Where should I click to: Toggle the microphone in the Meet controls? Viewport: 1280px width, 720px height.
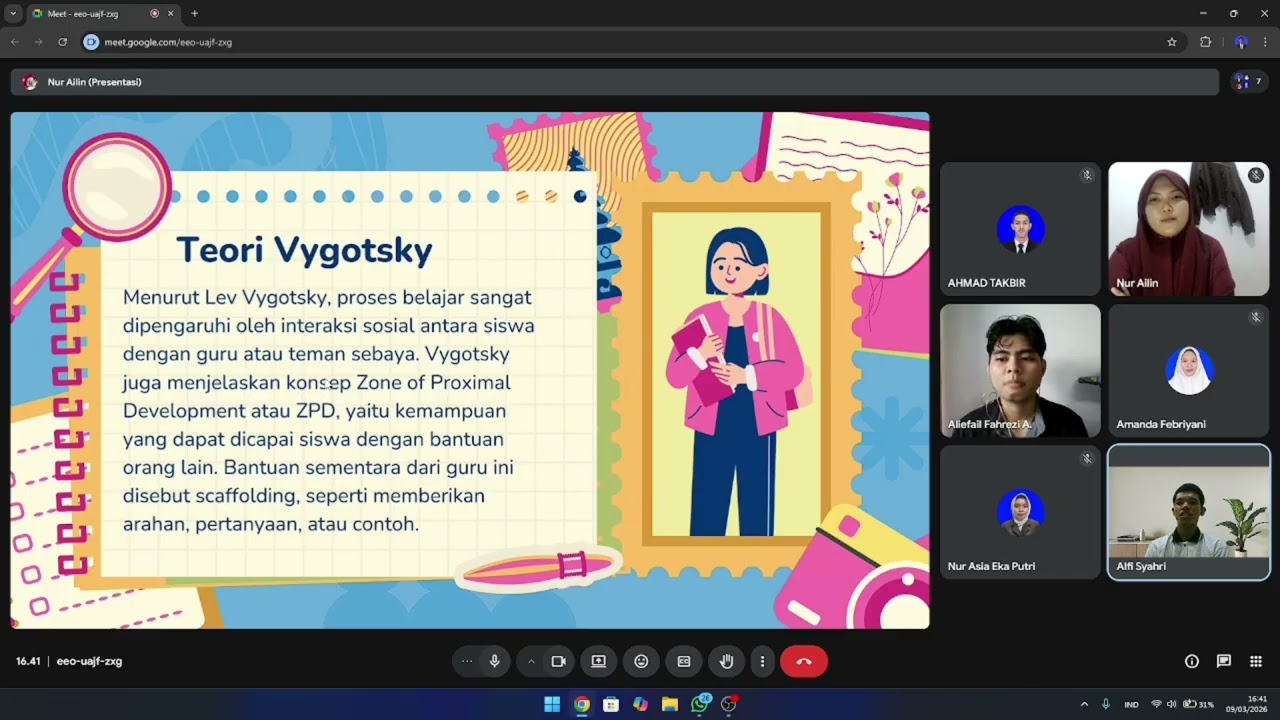pyautogui.click(x=494, y=661)
